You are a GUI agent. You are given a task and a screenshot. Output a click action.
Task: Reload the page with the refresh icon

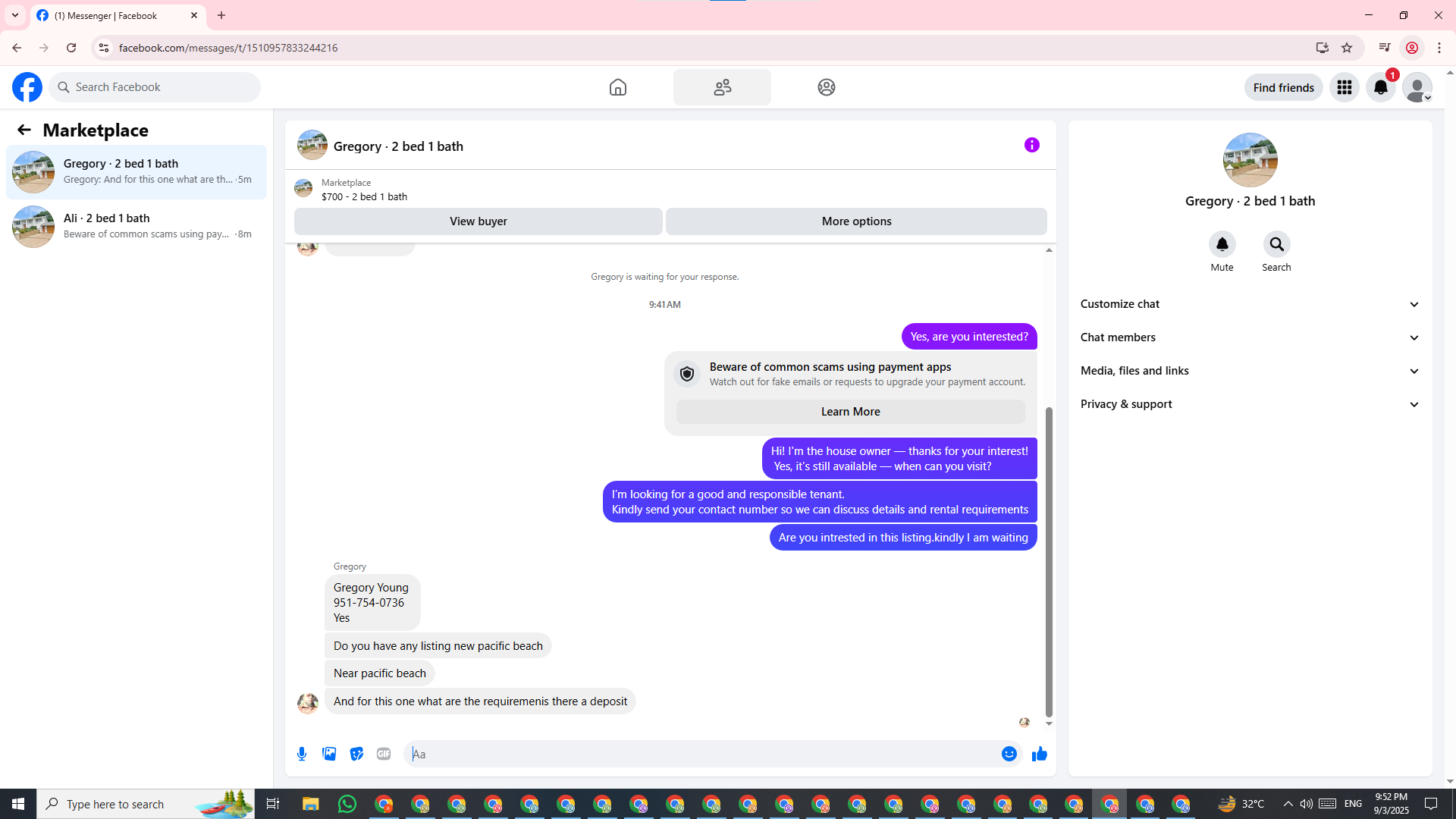(71, 48)
